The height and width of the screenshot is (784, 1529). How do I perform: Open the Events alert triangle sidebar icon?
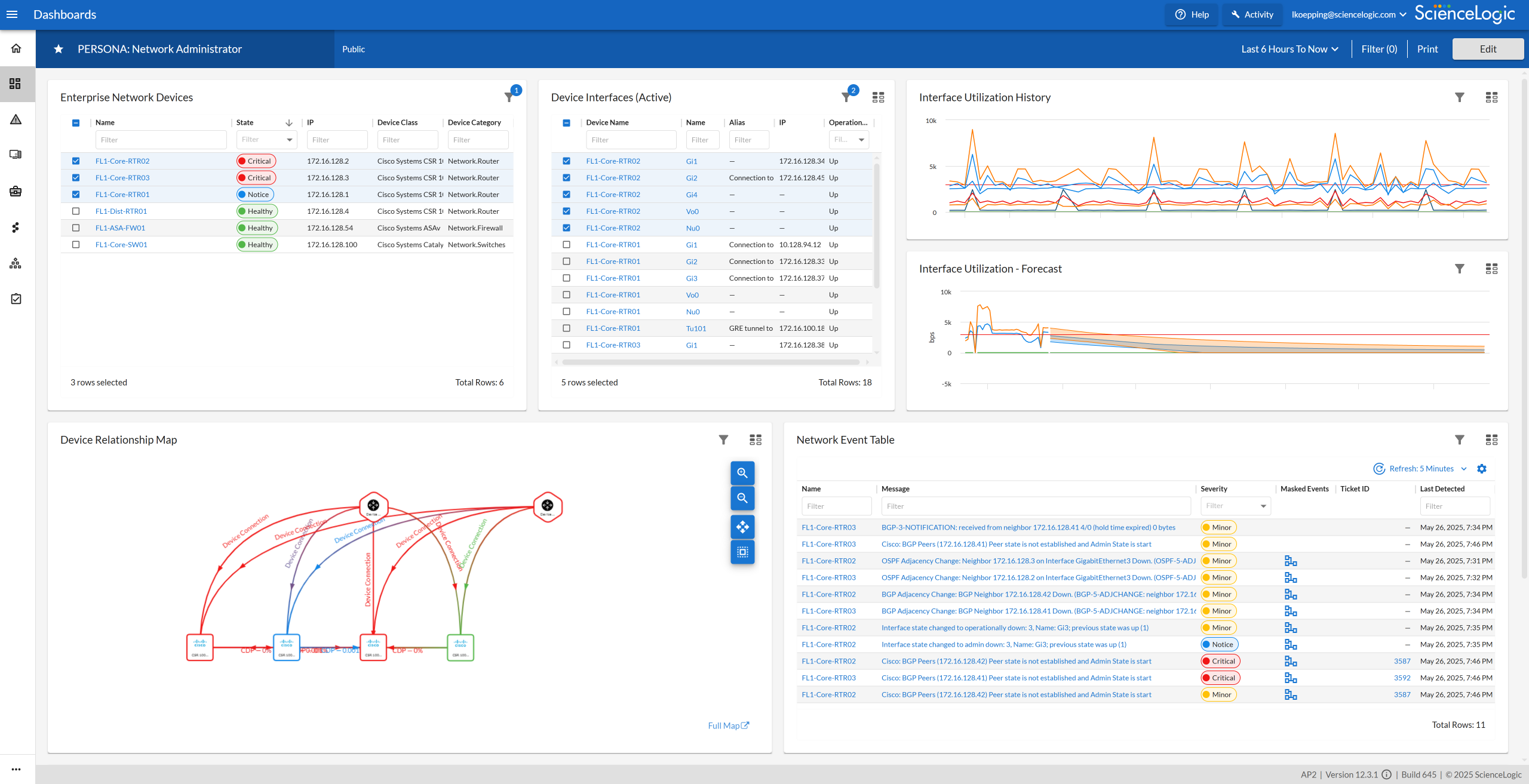(x=16, y=119)
